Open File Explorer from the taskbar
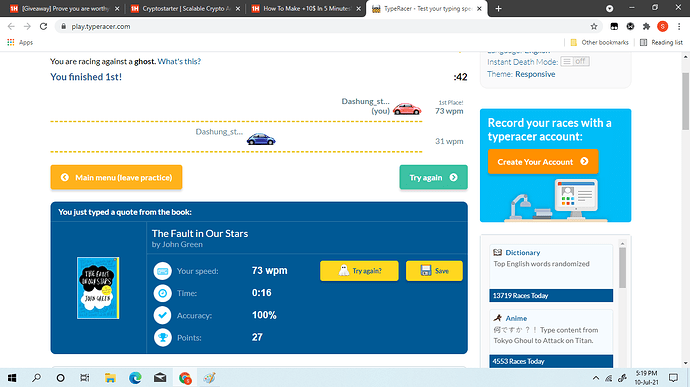This screenshot has height=387, width=690. pos(110,378)
